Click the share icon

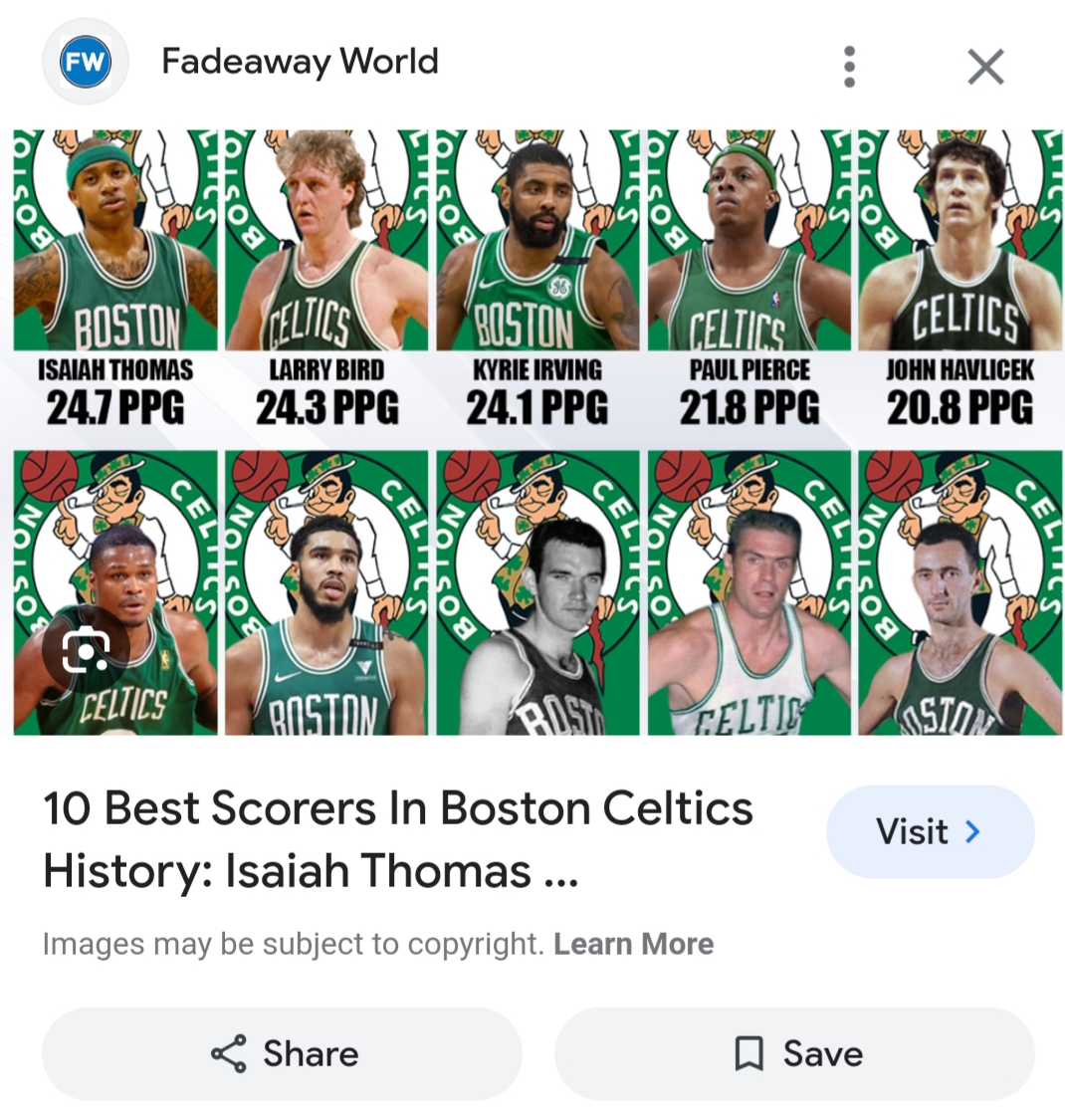229,1053
